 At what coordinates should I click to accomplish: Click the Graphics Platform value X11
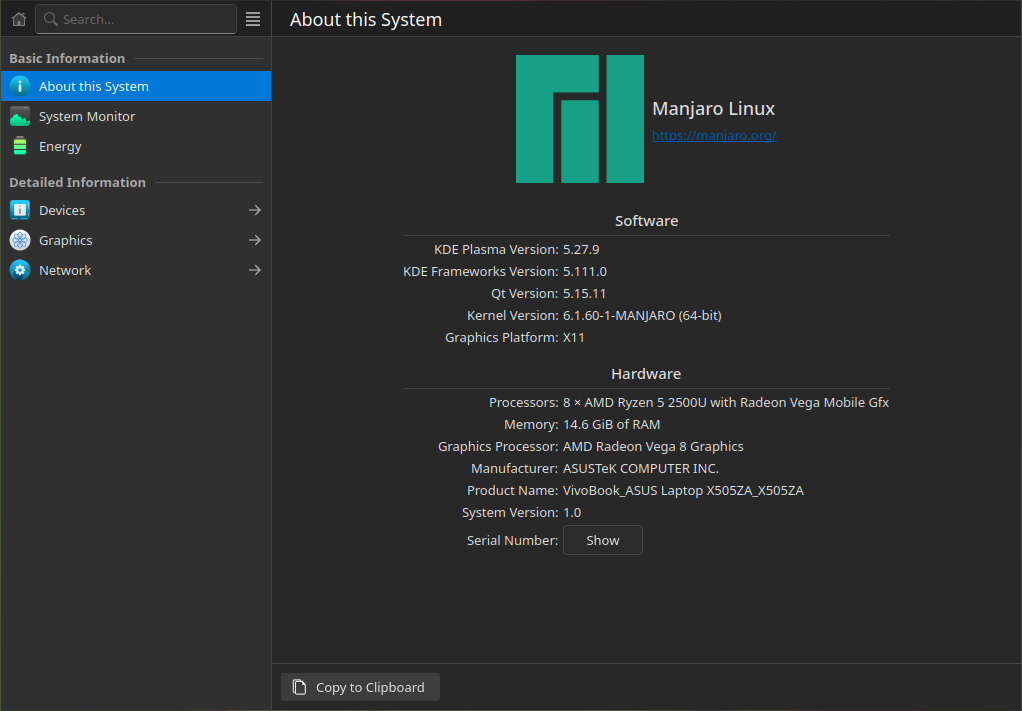574,338
